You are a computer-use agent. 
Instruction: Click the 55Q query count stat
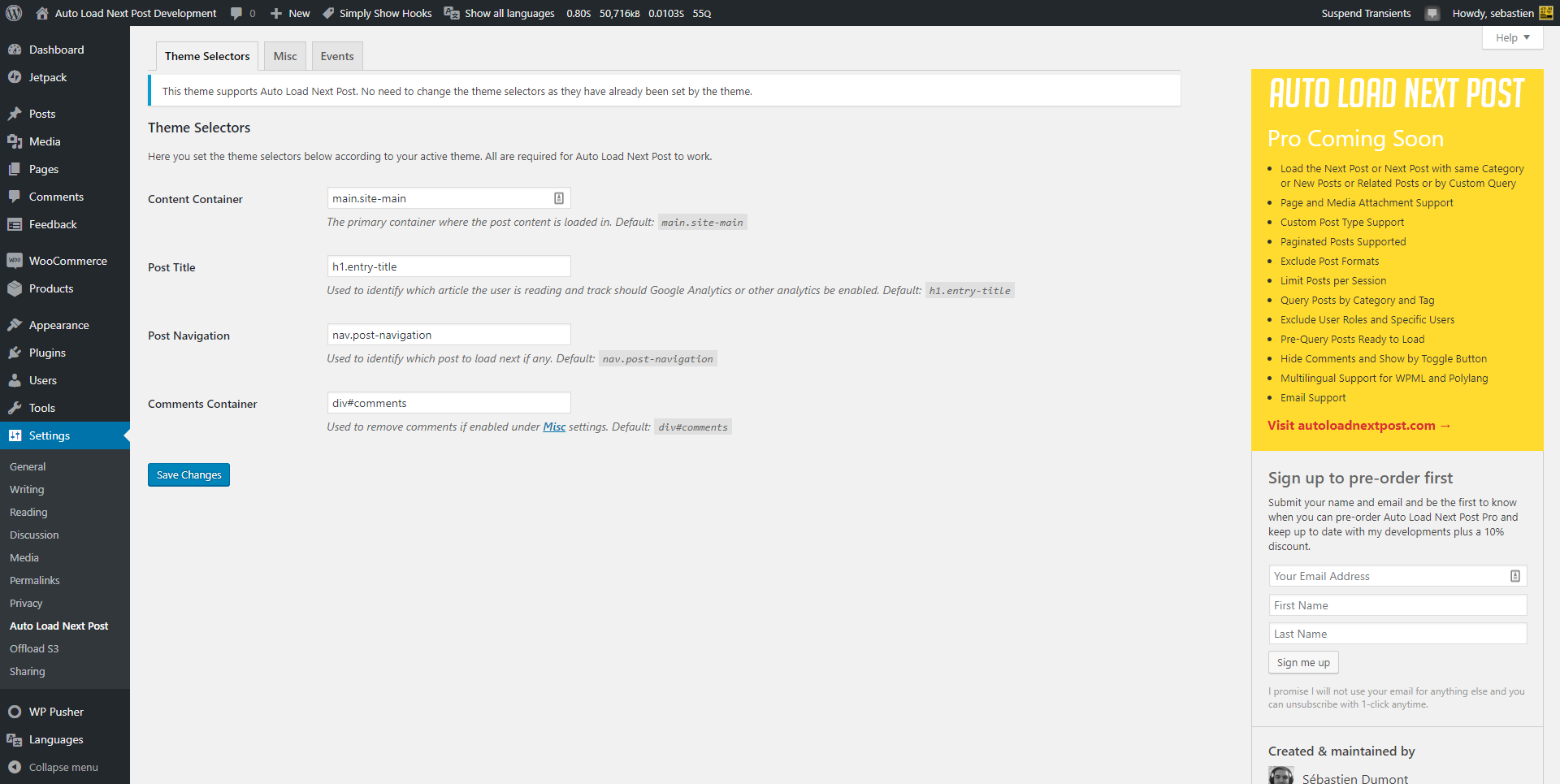pos(702,13)
